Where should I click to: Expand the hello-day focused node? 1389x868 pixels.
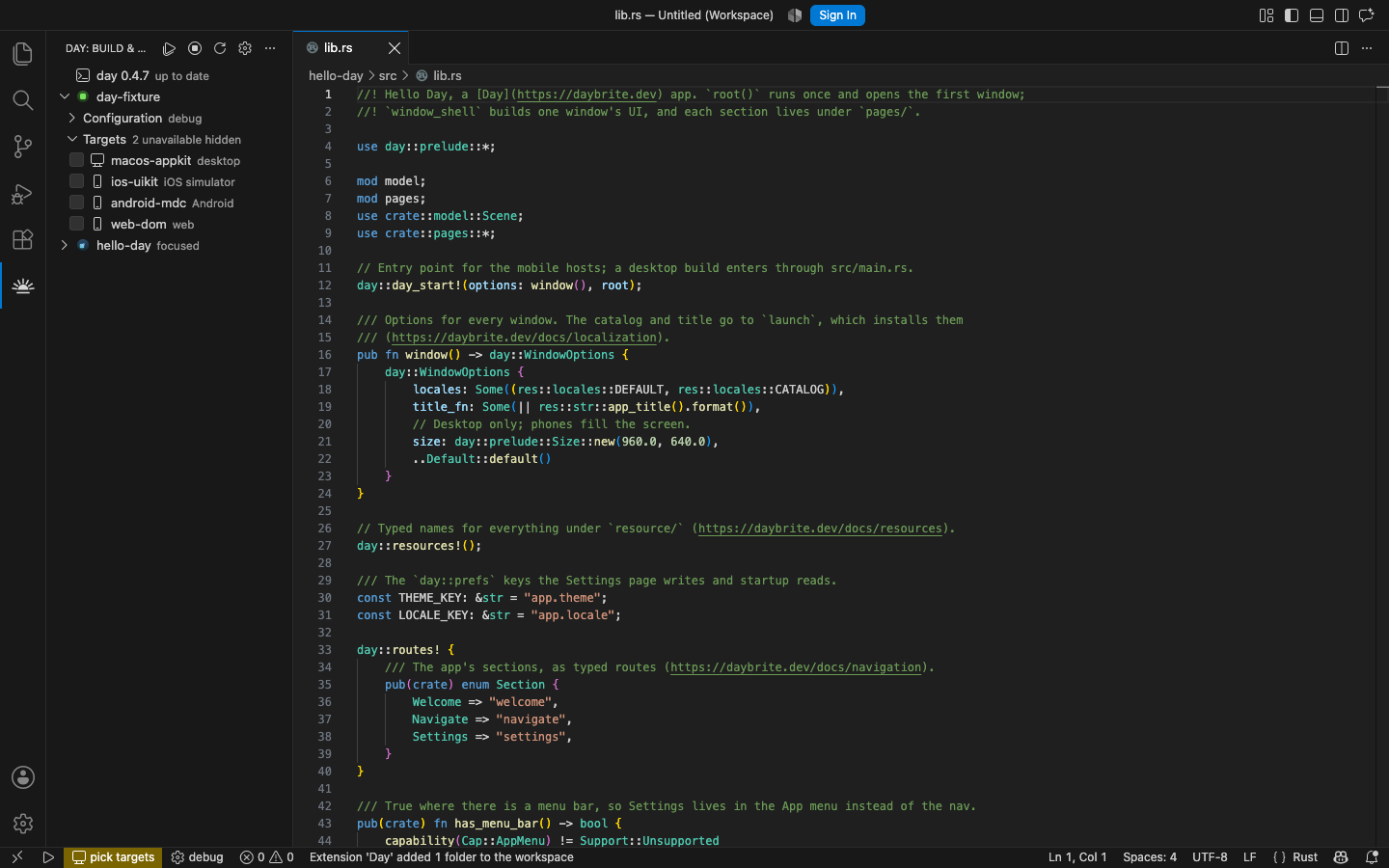pyautogui.click(x=65, y=245)
